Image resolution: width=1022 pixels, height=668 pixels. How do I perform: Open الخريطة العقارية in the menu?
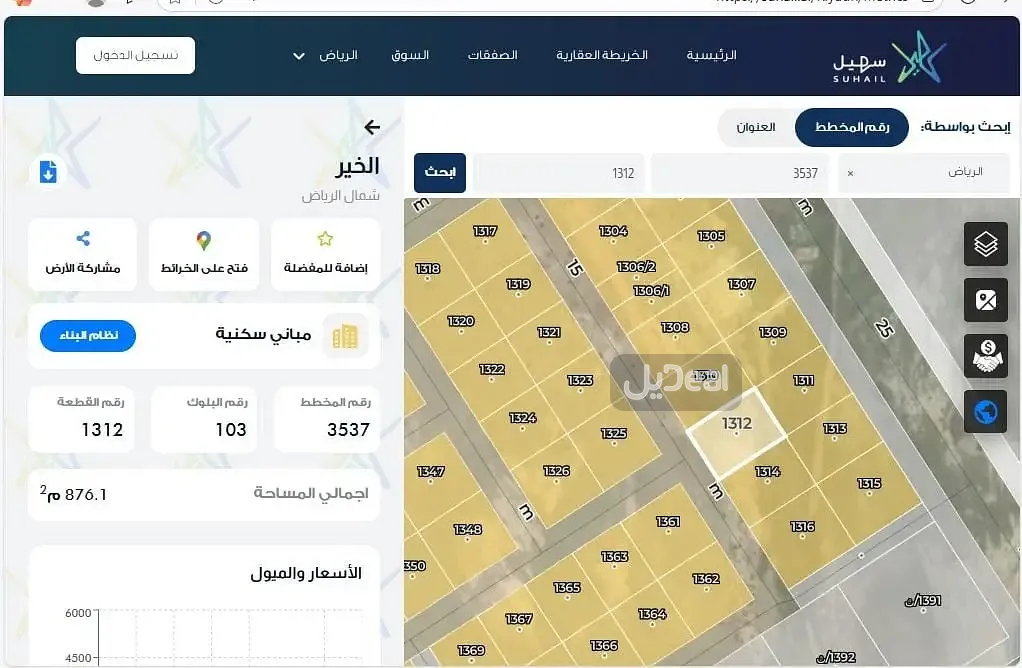coord(602,55)
